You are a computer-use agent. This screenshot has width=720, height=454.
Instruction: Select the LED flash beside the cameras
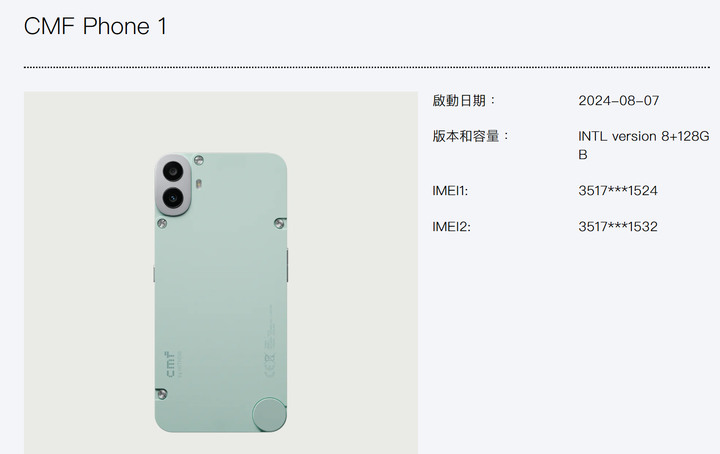pyautogui.click(x=198, y=184)
